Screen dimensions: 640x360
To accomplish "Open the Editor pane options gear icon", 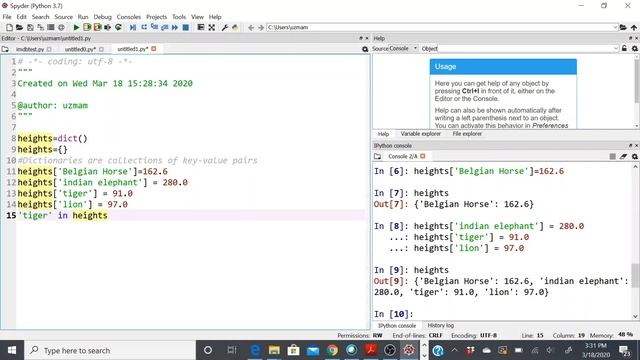I will [x=365, y=49].
